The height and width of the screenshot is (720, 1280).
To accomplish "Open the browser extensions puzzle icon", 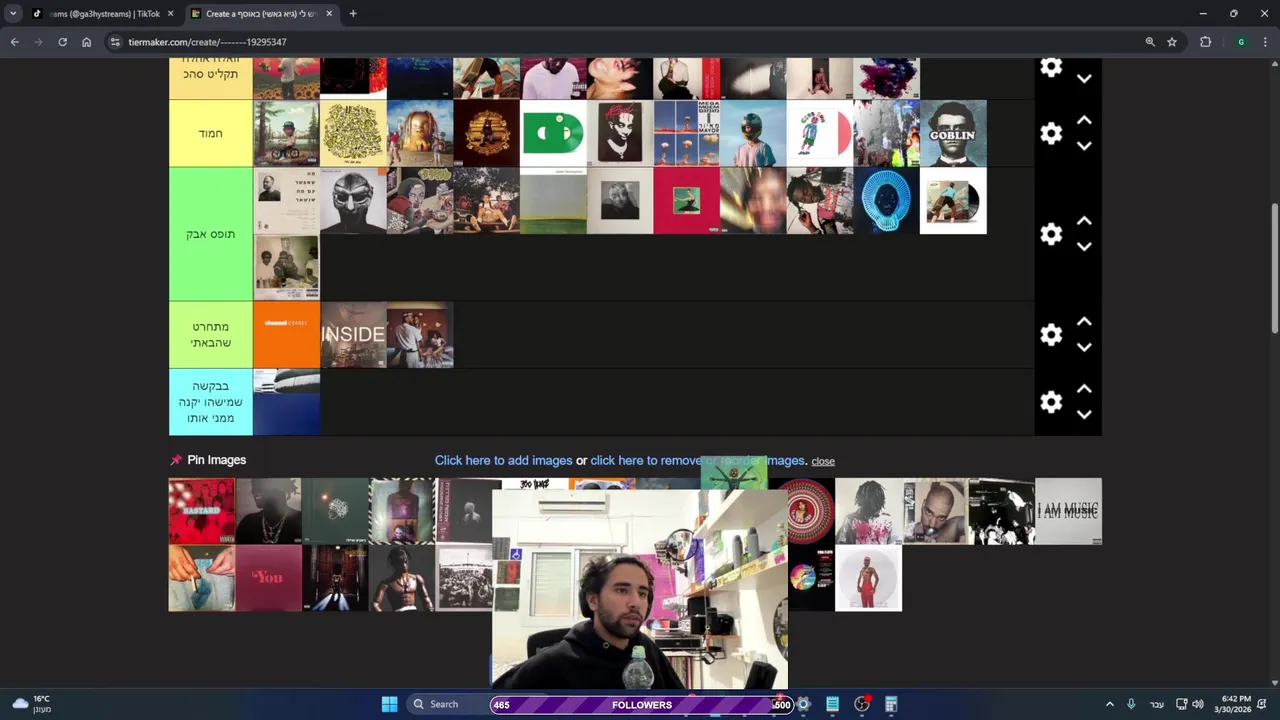I will tap(1205, 42).
